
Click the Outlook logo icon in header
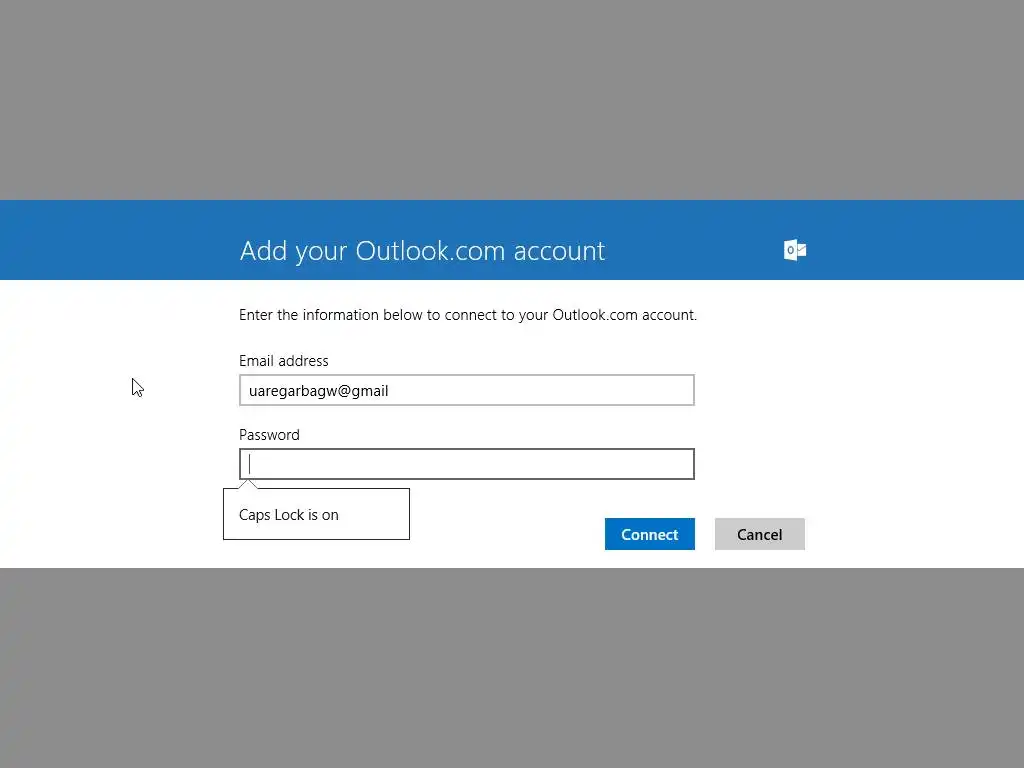coord(795,249)
